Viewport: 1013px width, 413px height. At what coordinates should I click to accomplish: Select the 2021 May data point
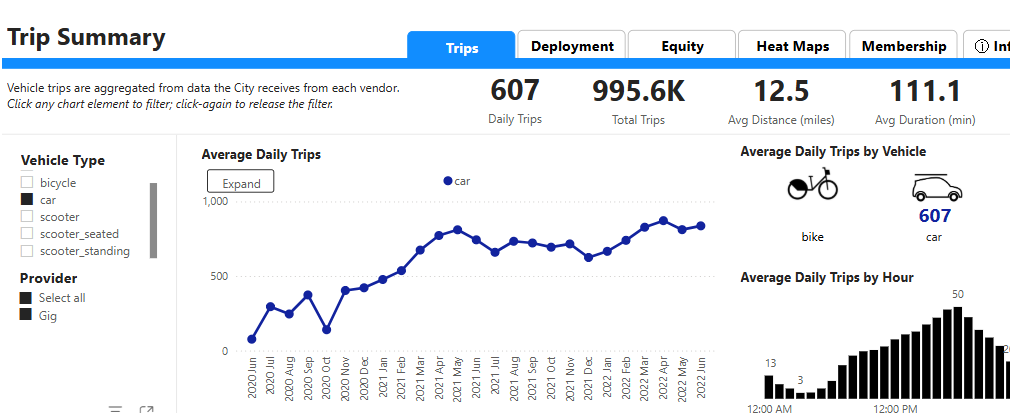pos(457,230)
